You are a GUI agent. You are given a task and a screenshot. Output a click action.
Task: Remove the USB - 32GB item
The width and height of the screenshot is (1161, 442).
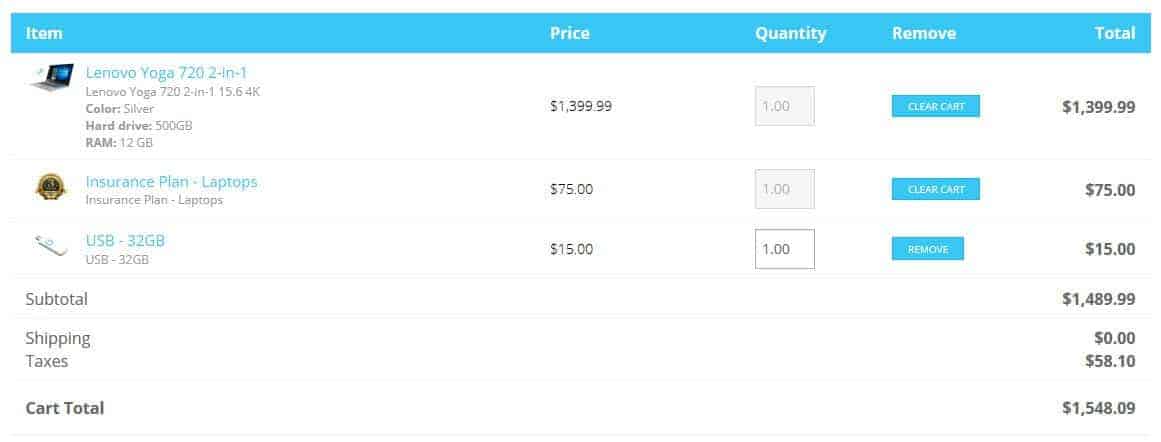click(x=928, y=249)
